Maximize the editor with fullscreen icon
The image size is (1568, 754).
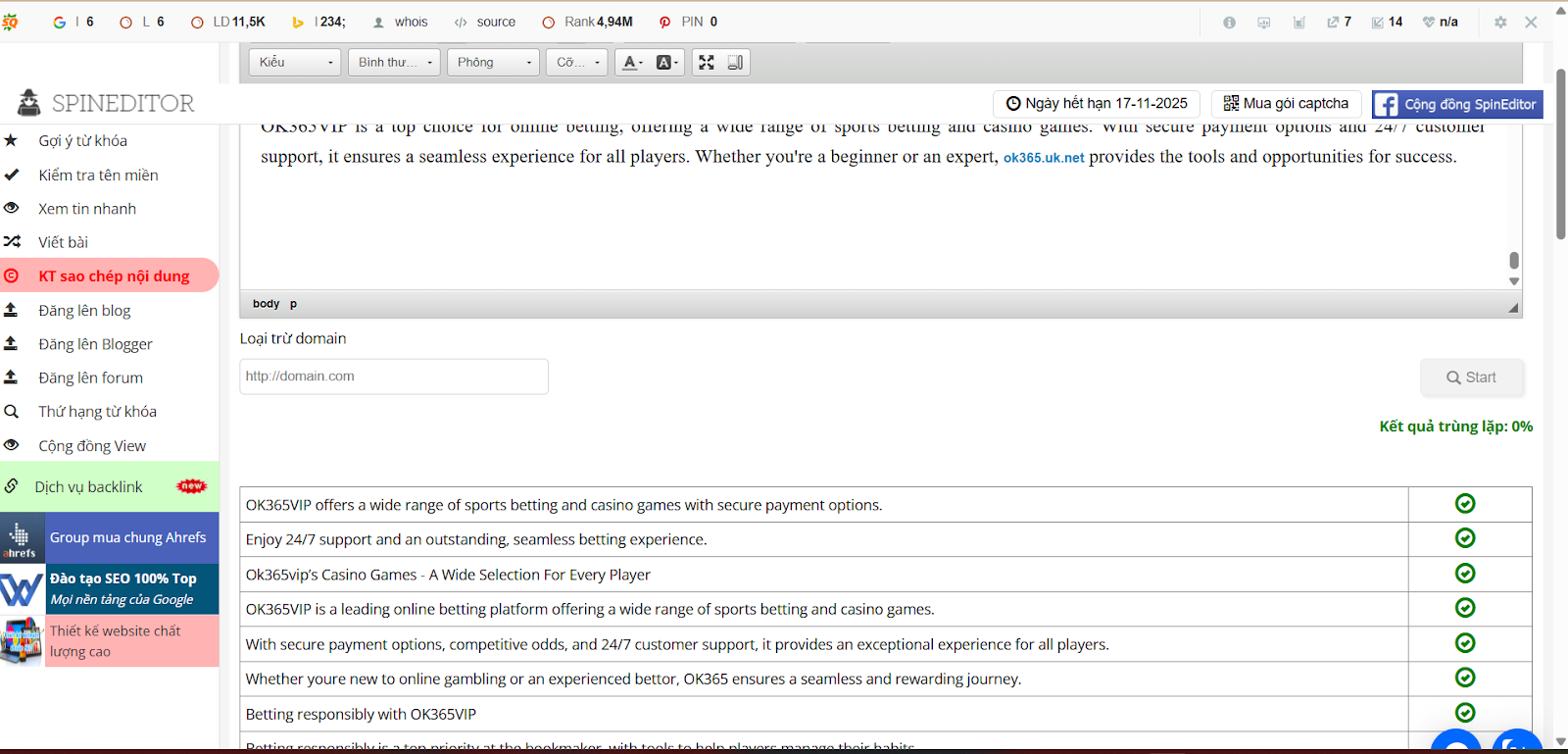(x=706, y=62)
